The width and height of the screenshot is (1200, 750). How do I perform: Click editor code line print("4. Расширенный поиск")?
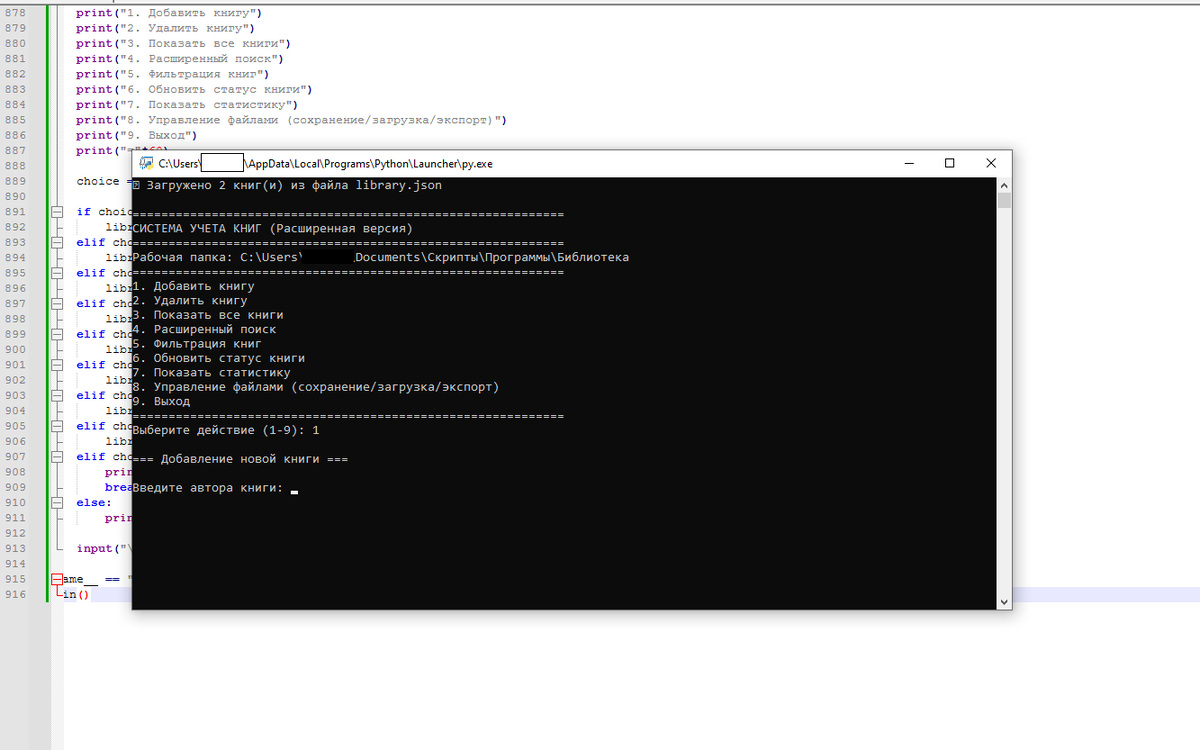point(180,59)
